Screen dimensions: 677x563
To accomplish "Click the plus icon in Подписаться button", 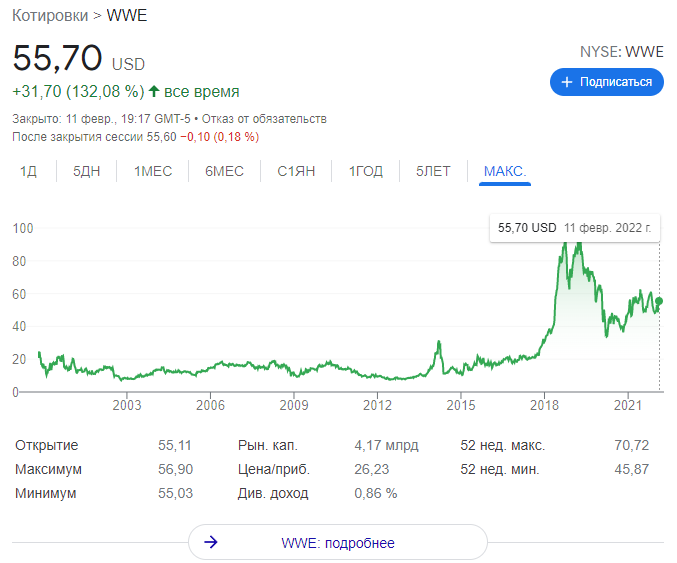I will point(566,82).
